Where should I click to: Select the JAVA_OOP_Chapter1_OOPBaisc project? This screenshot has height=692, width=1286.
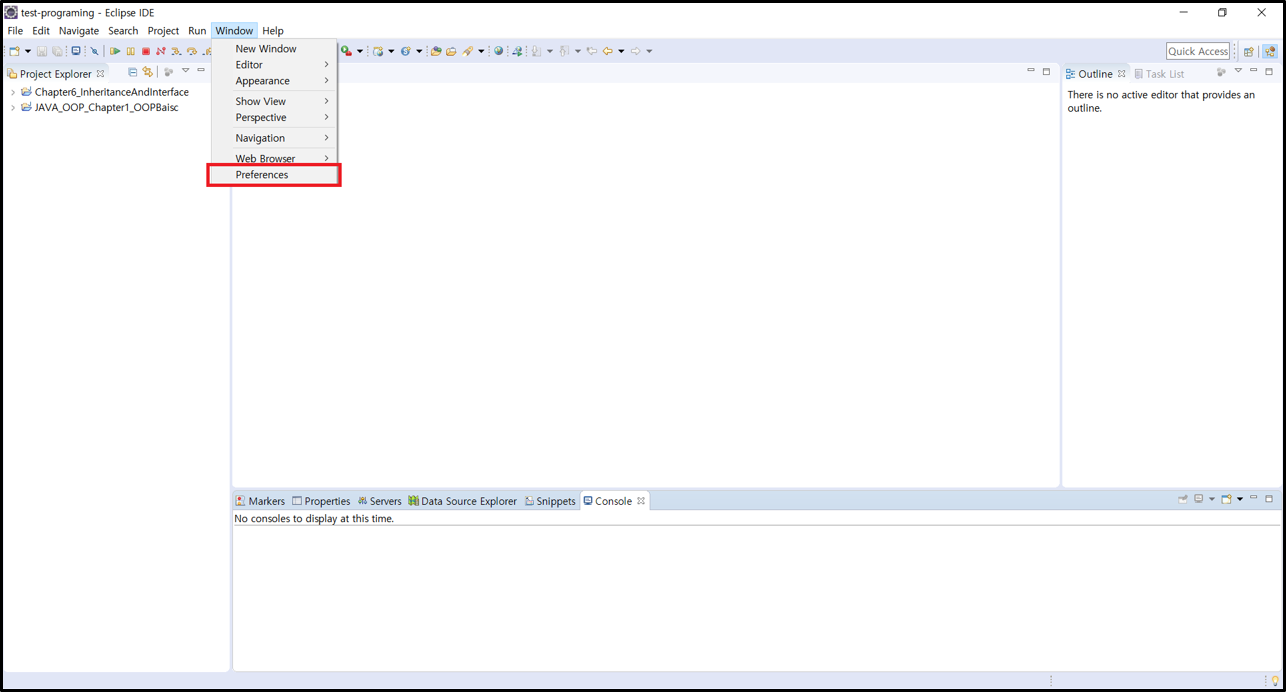tap(107, 107)
